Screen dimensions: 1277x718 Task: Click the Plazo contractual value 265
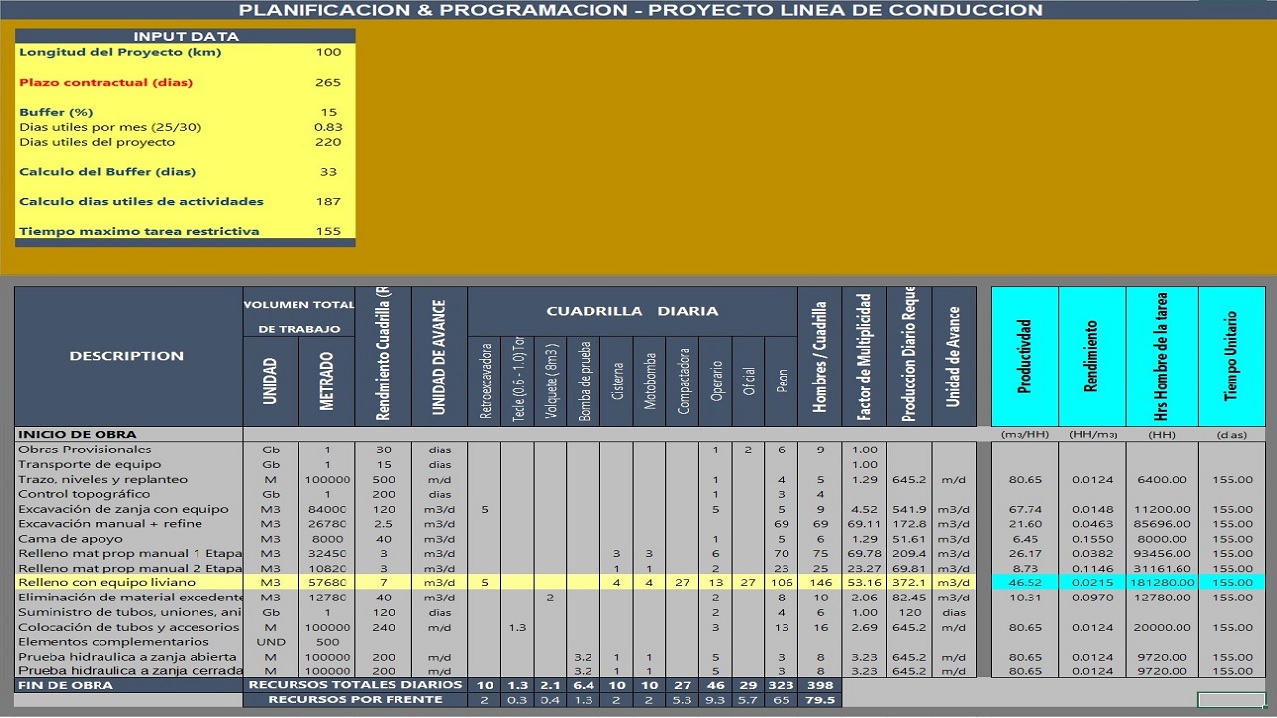328,83
